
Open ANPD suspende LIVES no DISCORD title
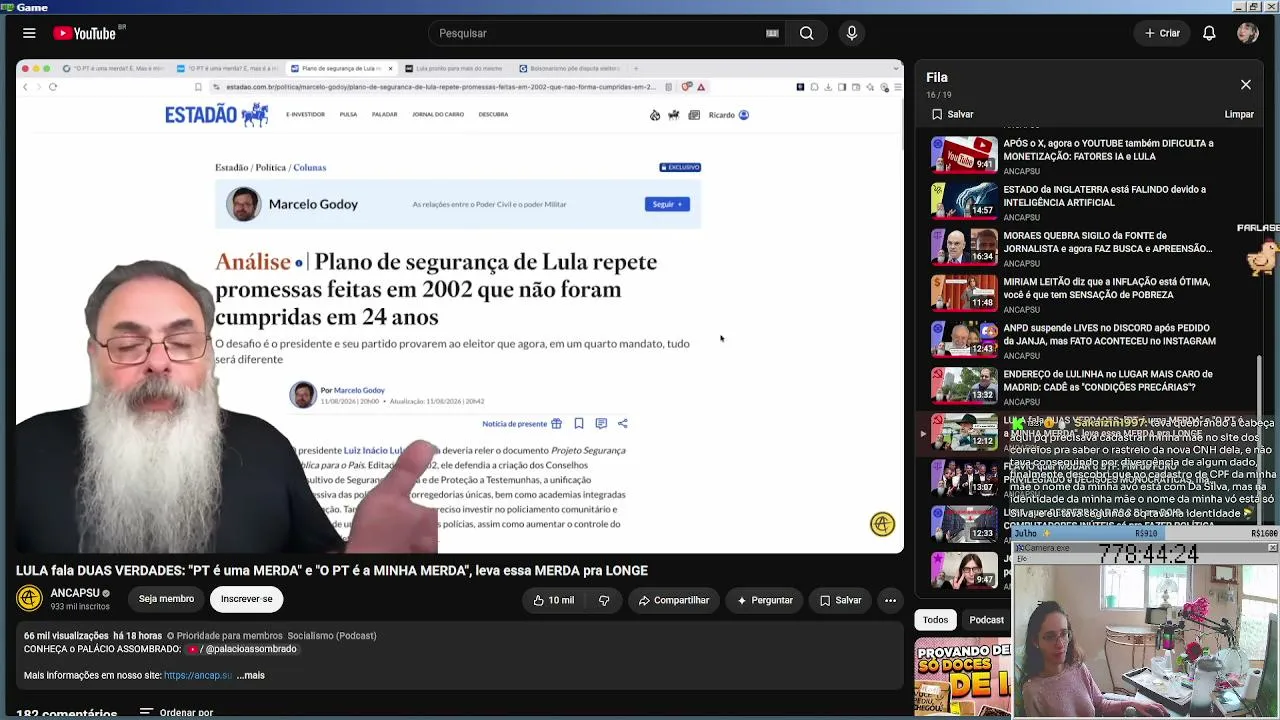(1109, 334)
